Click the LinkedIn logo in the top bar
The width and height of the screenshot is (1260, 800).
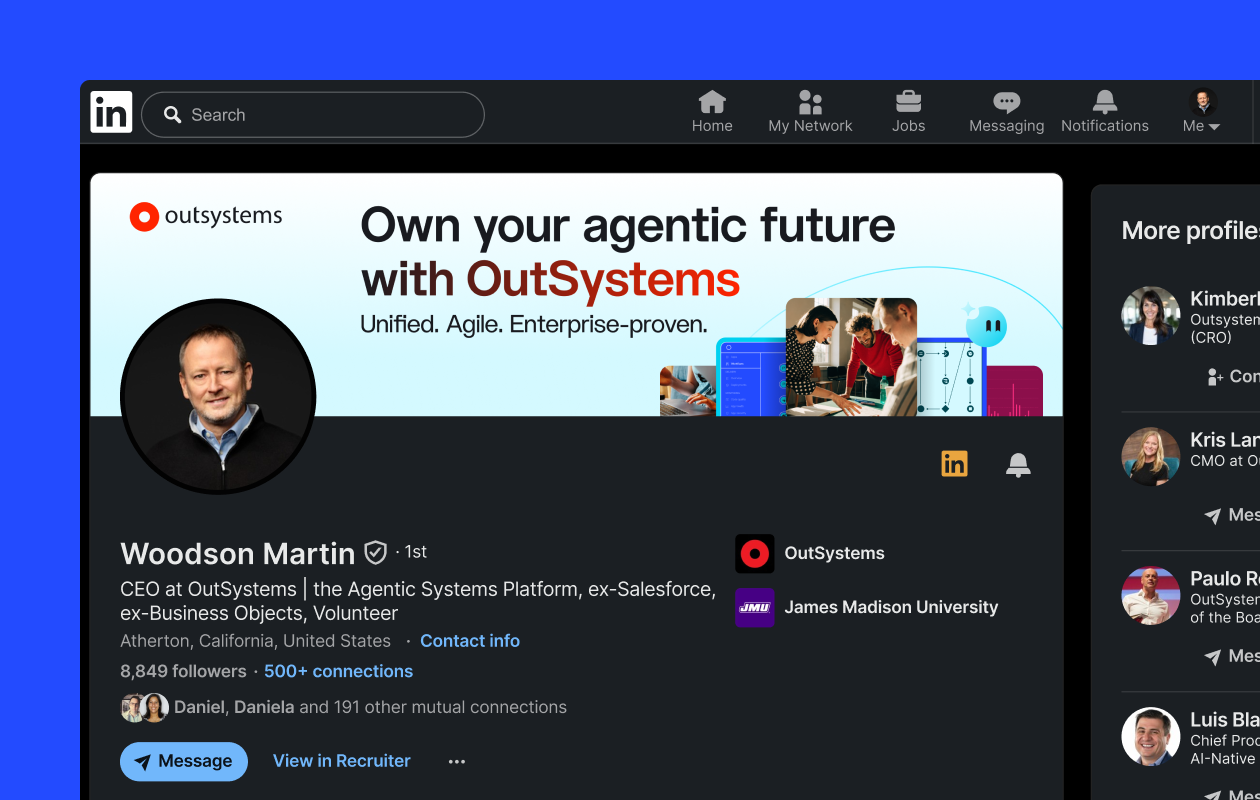111,112
